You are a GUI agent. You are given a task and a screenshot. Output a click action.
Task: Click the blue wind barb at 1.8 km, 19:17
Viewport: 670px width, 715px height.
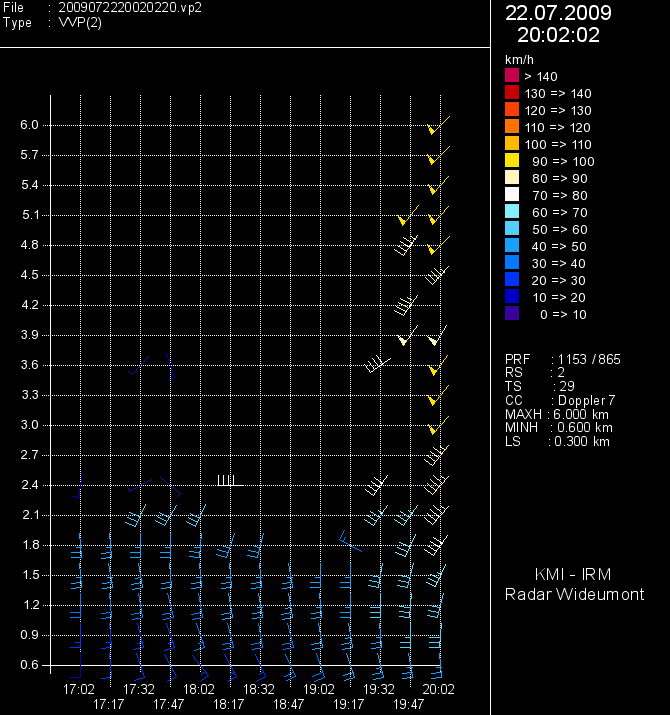coord(348,542)
